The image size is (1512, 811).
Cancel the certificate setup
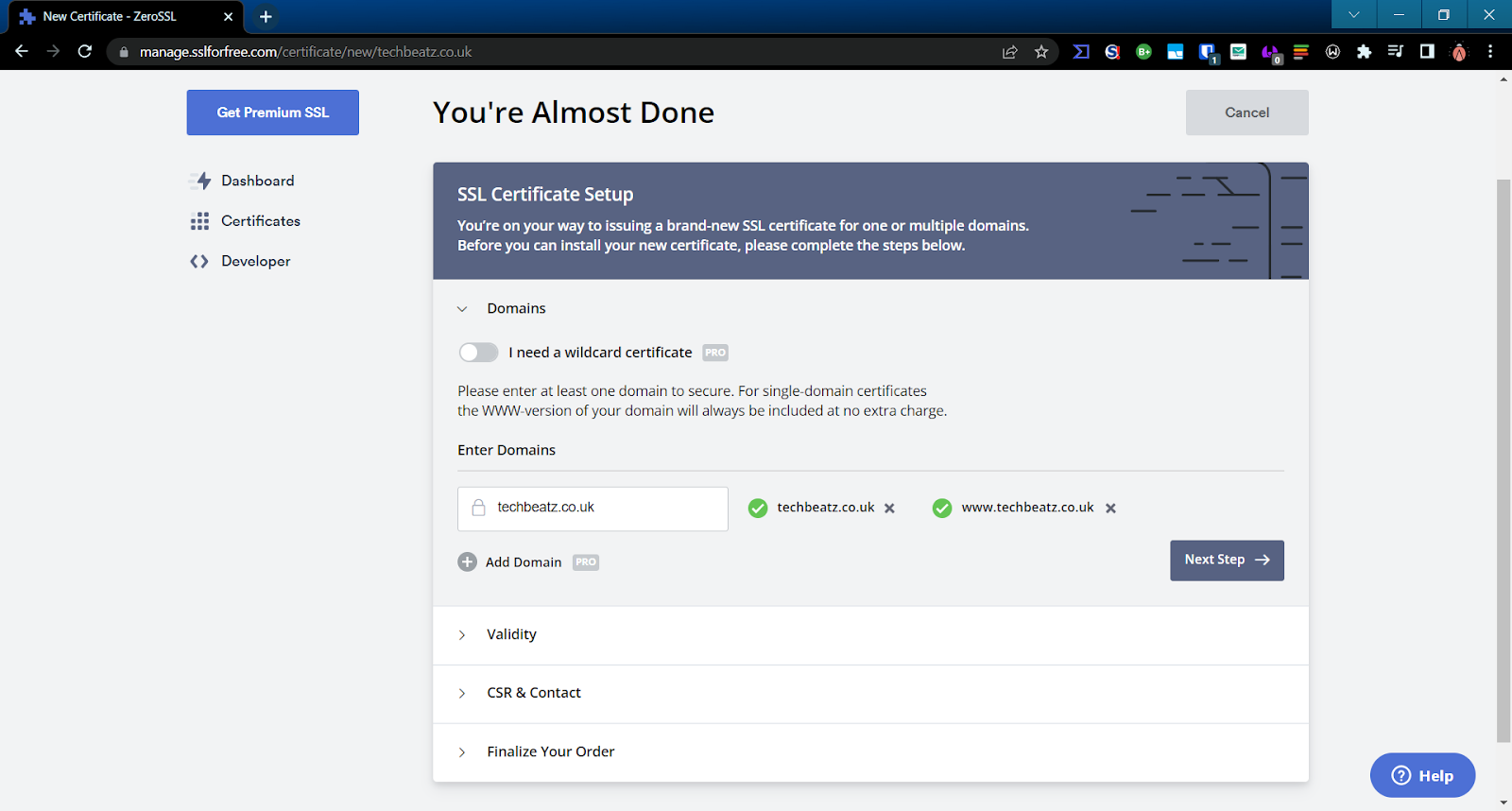[x=1246, y=112]
